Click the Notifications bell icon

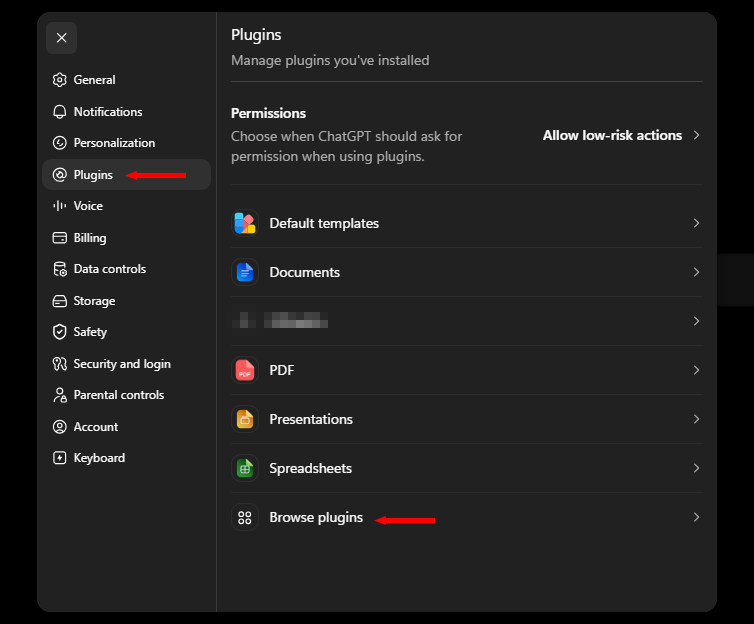coord(60,112)
